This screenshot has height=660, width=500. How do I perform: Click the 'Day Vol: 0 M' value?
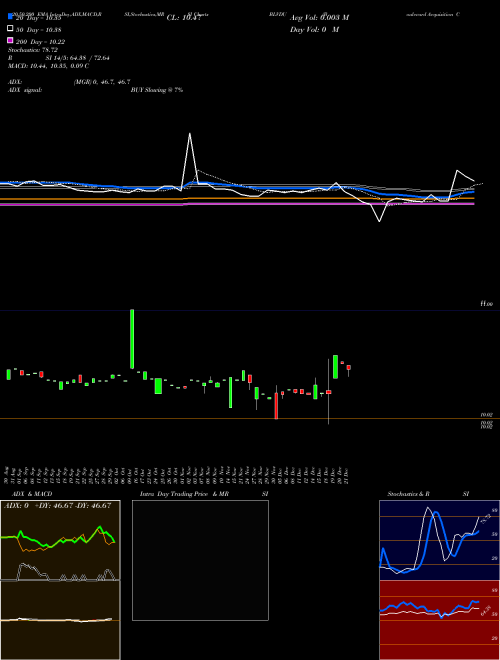coord(314,29)
